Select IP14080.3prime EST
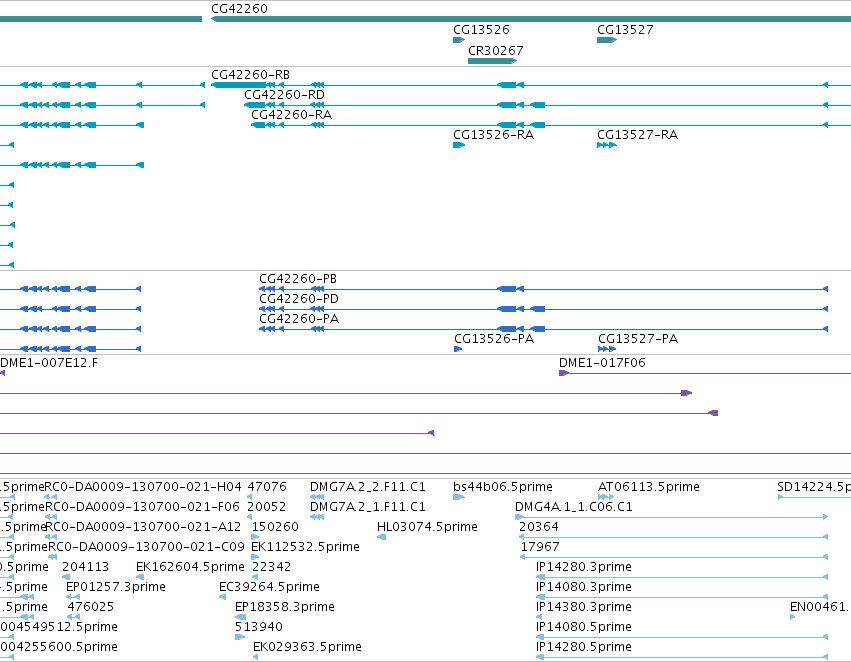Viewport: 851px width, 662px height. [583, 588]
